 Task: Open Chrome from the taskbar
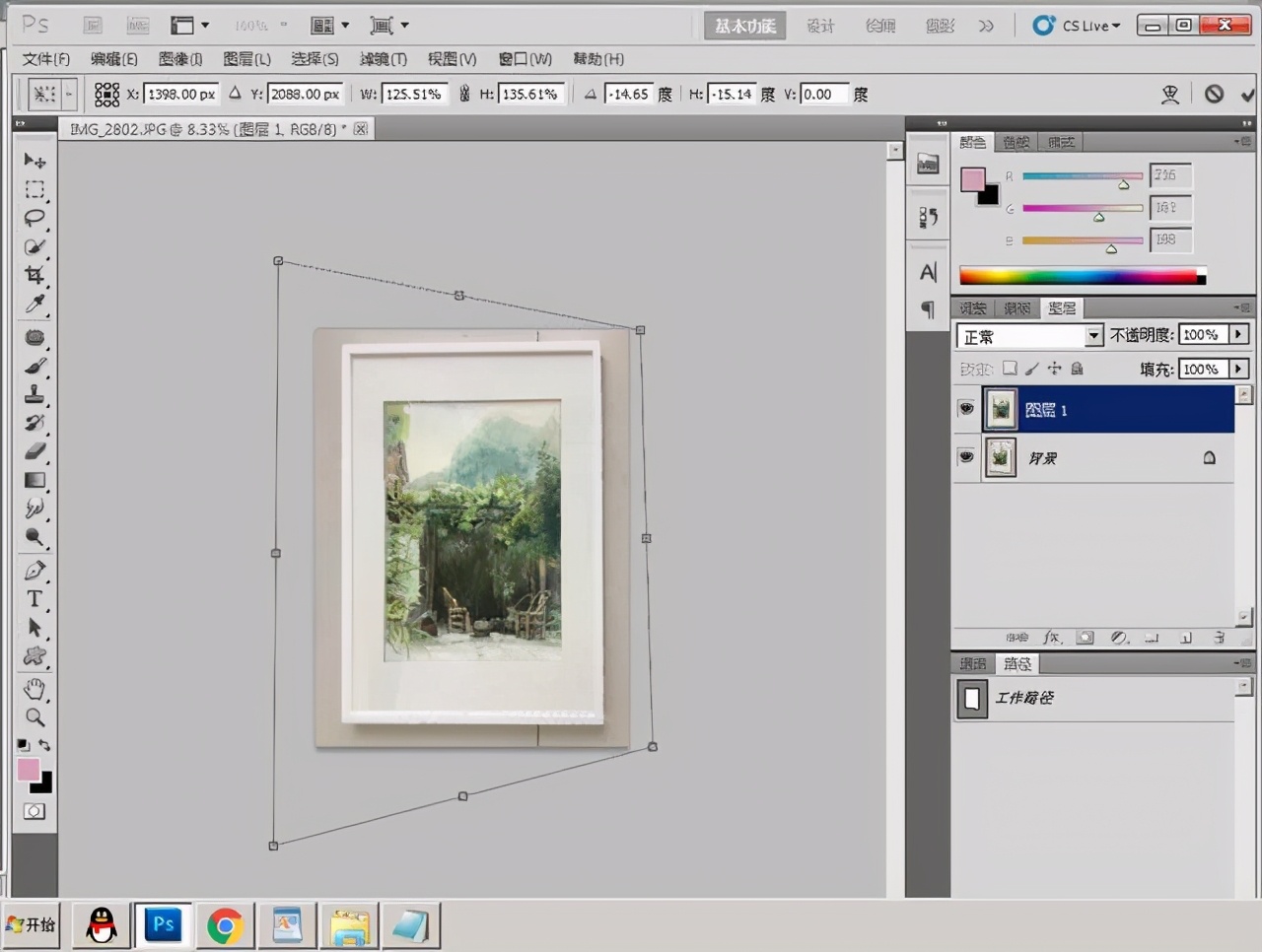tap(225, 925)
